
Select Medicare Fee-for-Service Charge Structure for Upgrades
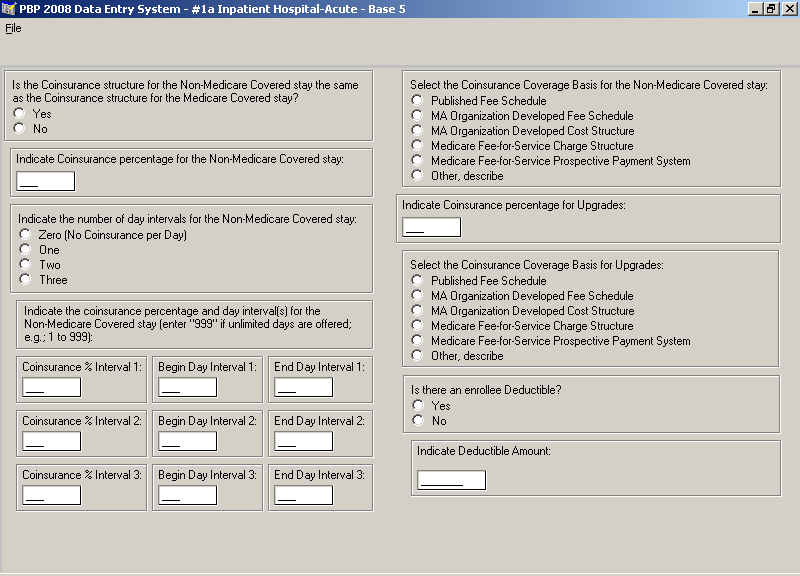[x=417, y=325]
